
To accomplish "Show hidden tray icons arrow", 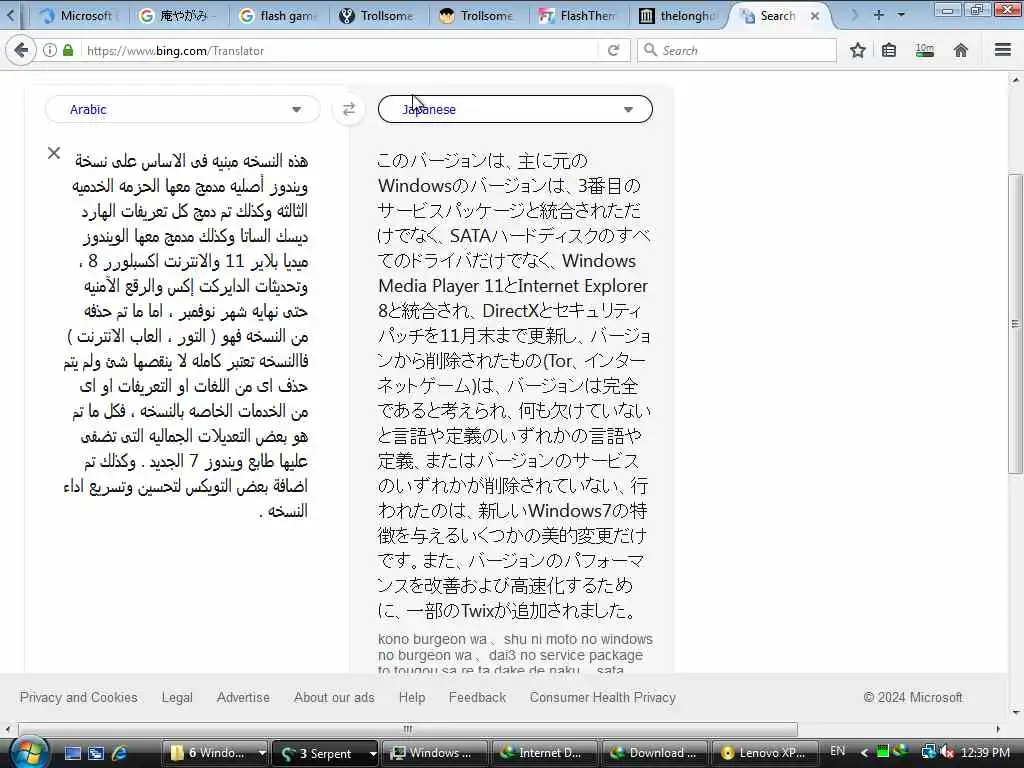I will (864, 752).
